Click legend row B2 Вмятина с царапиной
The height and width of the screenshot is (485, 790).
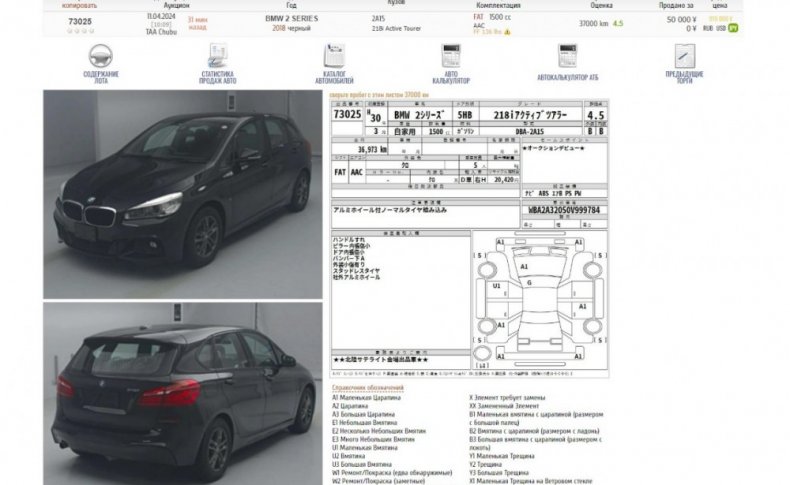tap(534, 431)
